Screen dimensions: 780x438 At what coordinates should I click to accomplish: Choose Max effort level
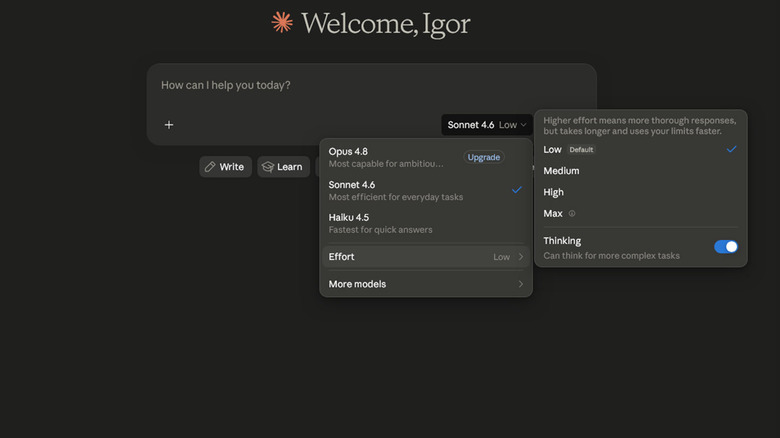click(640, 214)
